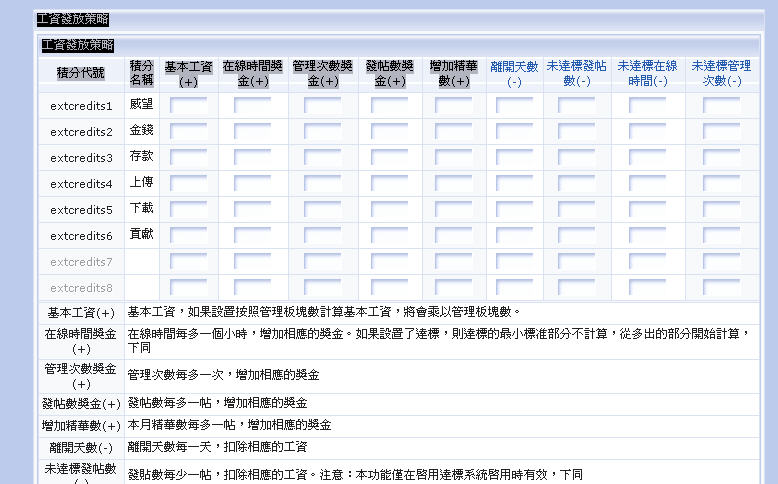Click the extcredits1 未達標管理次數(-) input field
The image size is (778, 484).
[x=721, y=105]
